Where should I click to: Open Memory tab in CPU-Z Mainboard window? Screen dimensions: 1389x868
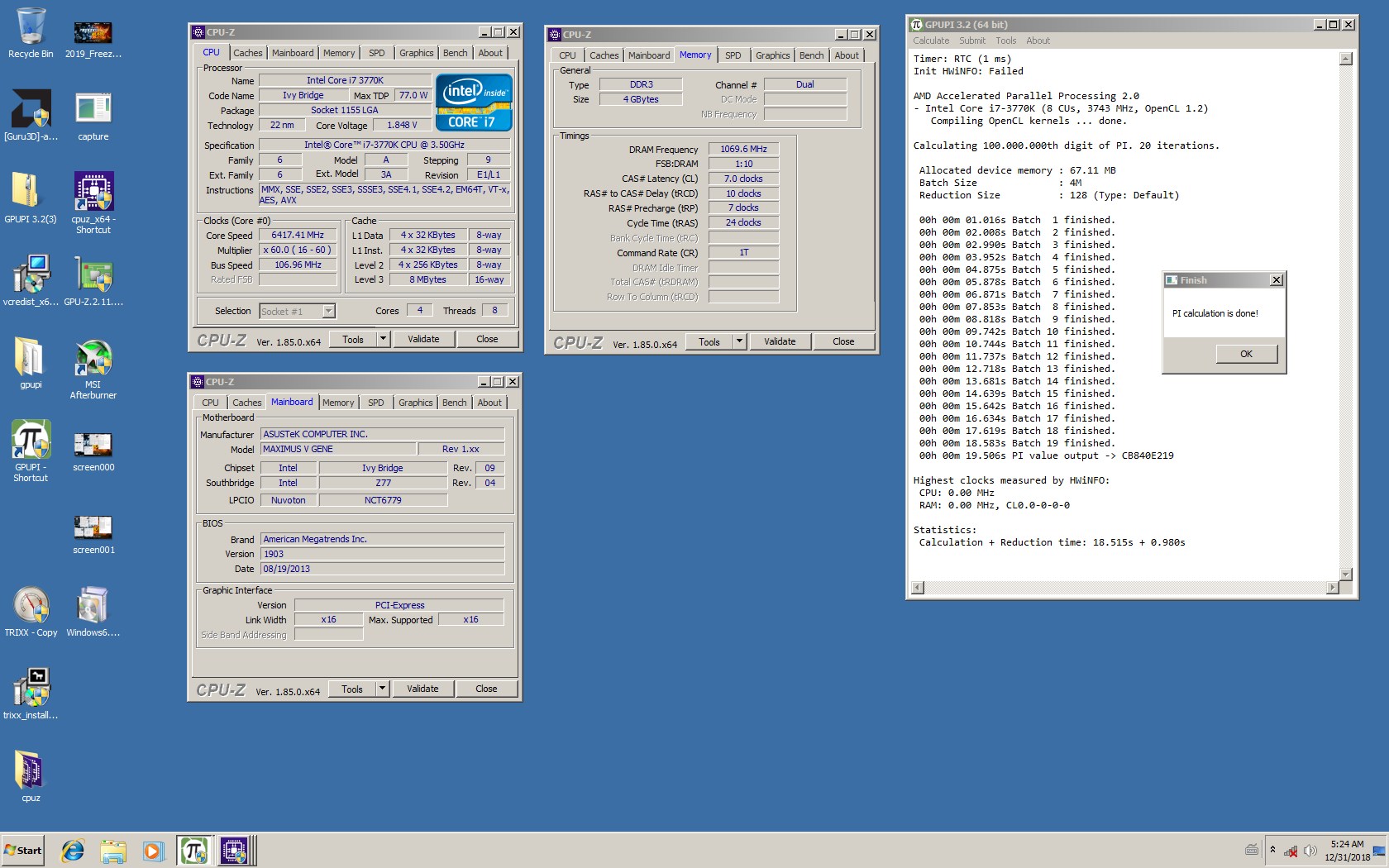pyautogui.click(x=338, y=403)
